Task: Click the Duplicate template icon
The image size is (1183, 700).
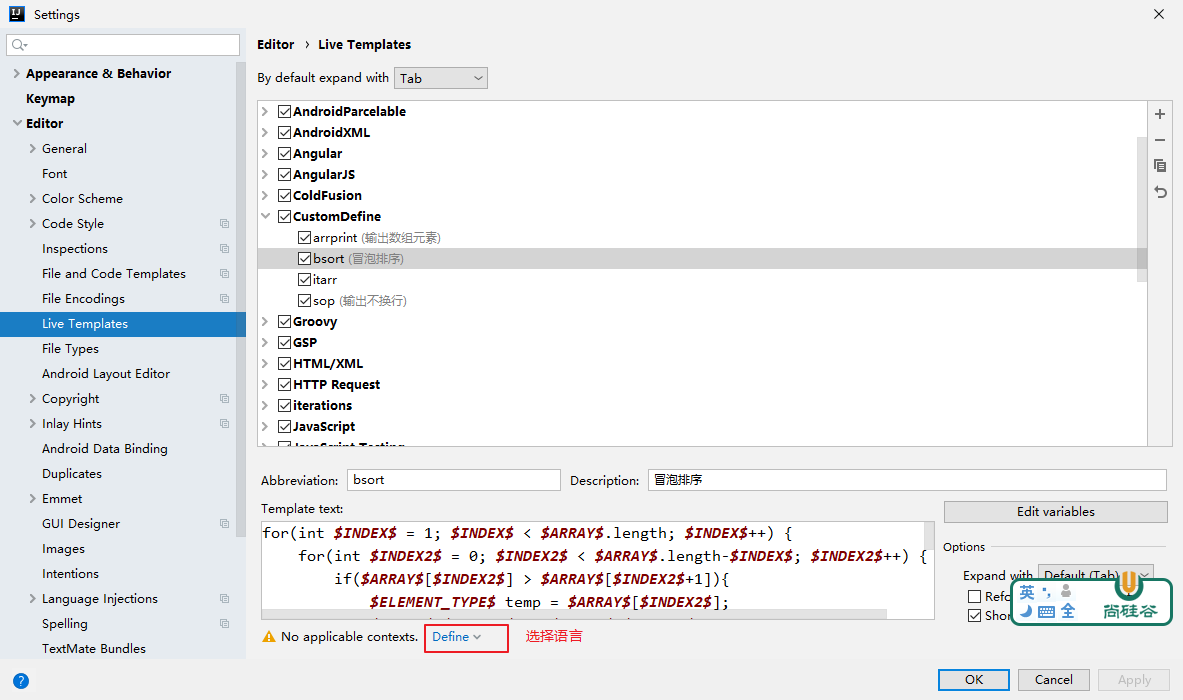Action: [1160, 166]
